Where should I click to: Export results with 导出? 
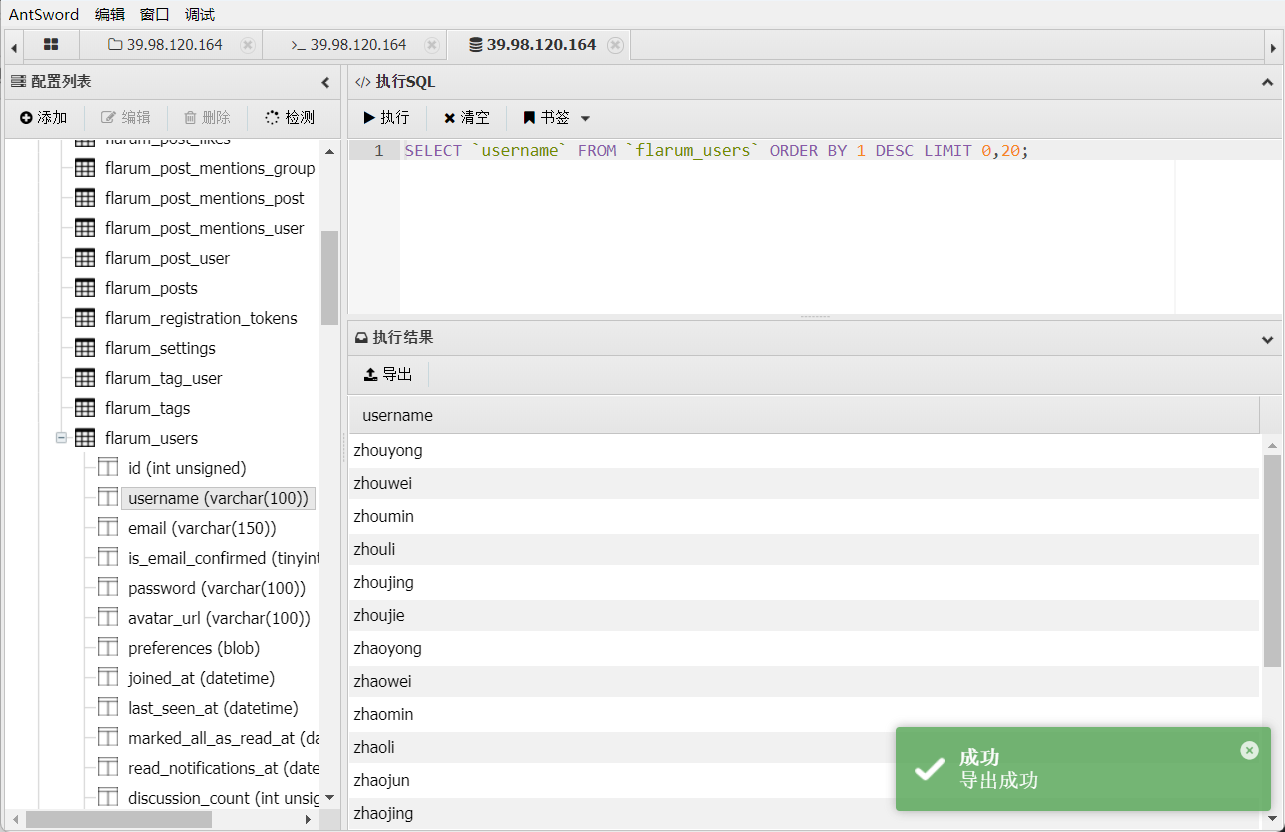[388, 374]
